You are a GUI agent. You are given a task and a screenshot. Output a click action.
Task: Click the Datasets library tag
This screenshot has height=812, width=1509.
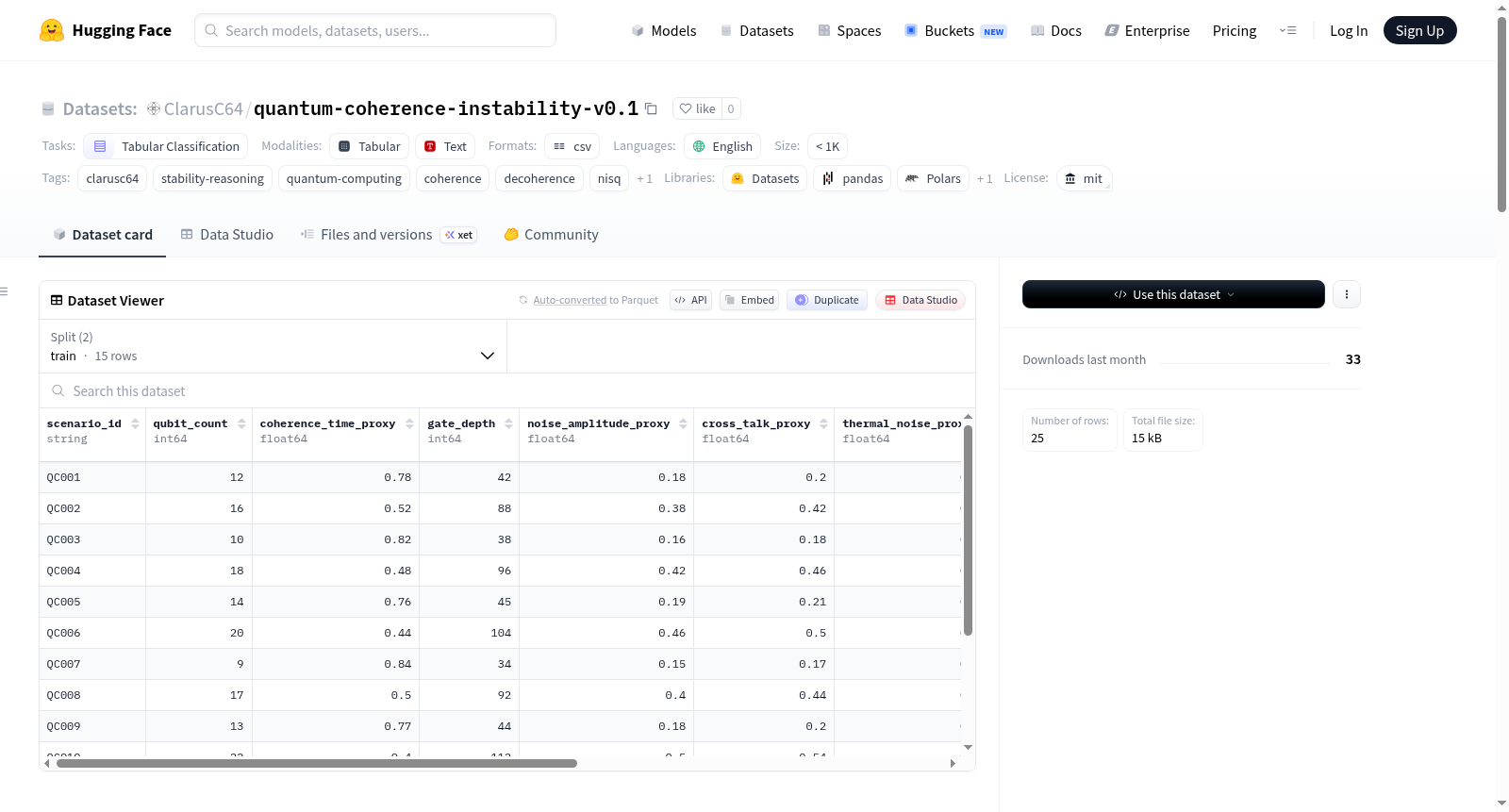point(765,178)
